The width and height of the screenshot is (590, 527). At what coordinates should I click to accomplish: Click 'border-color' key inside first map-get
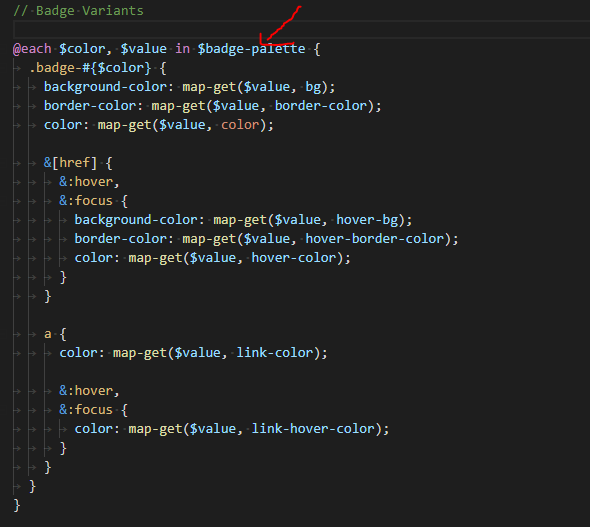321,106
